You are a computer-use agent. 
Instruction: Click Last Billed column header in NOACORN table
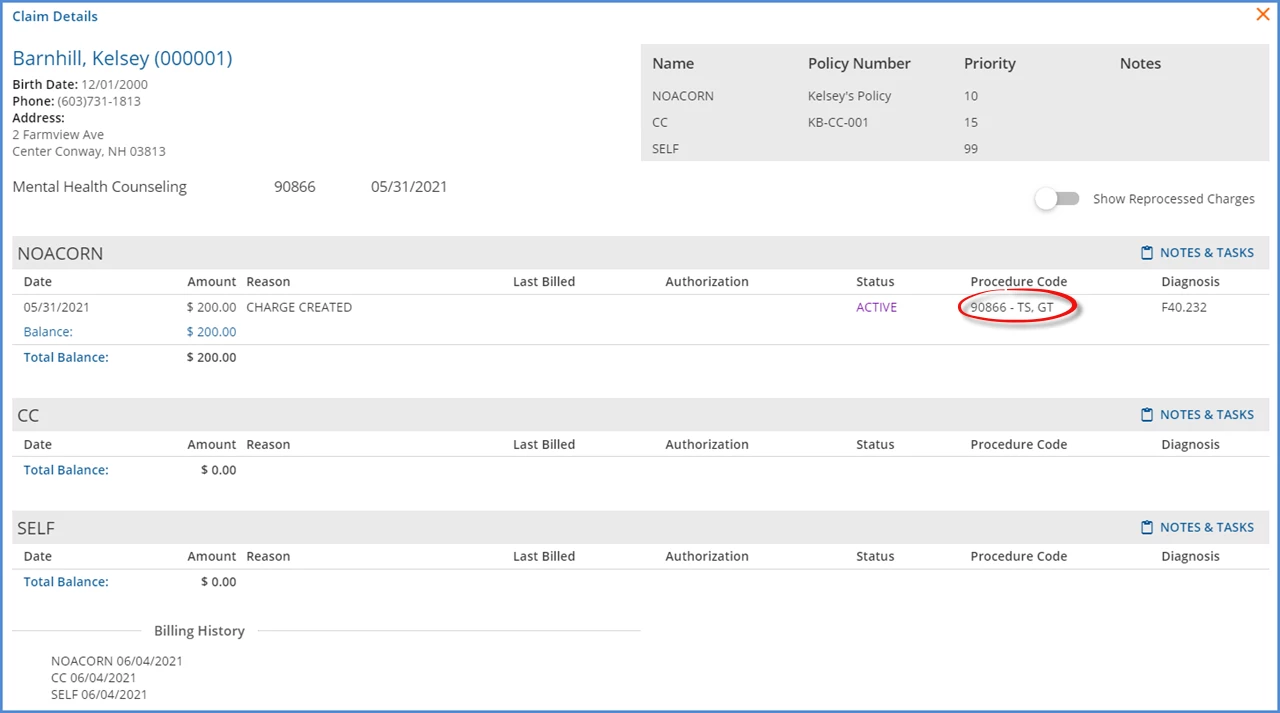point(544,282)
